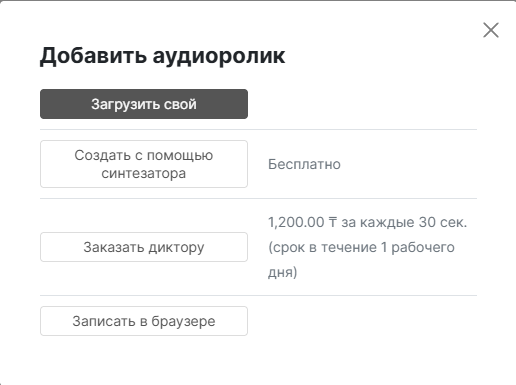Click the divider above Заказать диктору row
Image resolution: width=516 pixels, height=385 pixels.
(x=258, y=198)
